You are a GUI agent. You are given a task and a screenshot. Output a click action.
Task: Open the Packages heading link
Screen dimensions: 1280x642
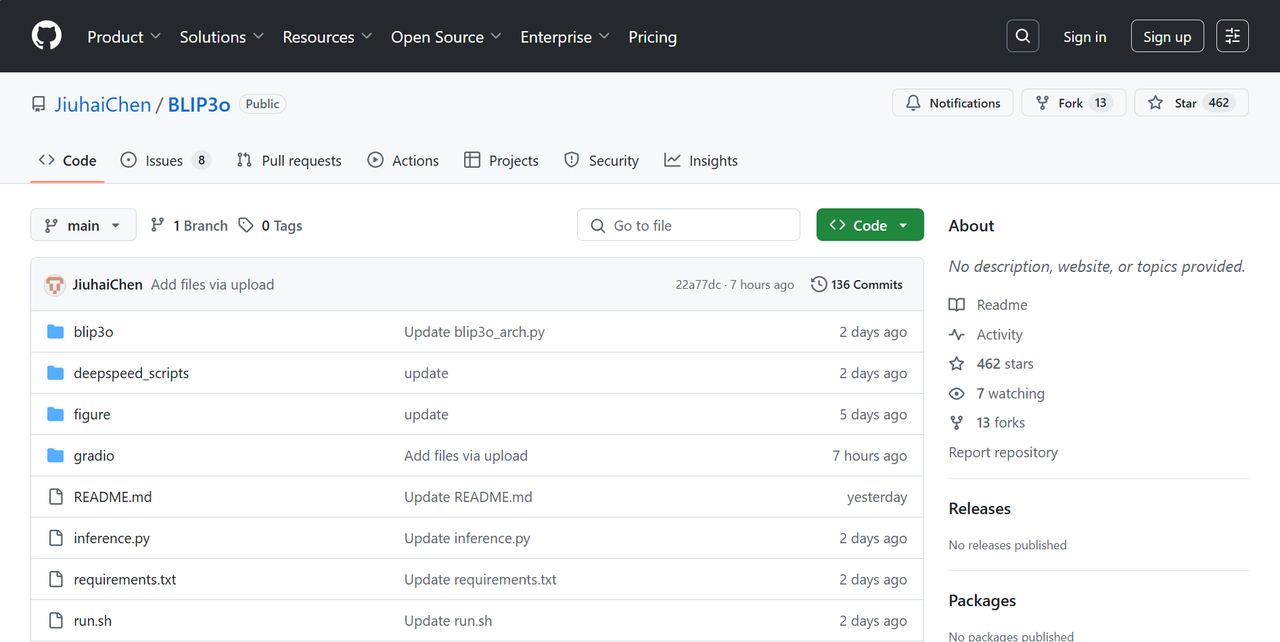point(982,601)
